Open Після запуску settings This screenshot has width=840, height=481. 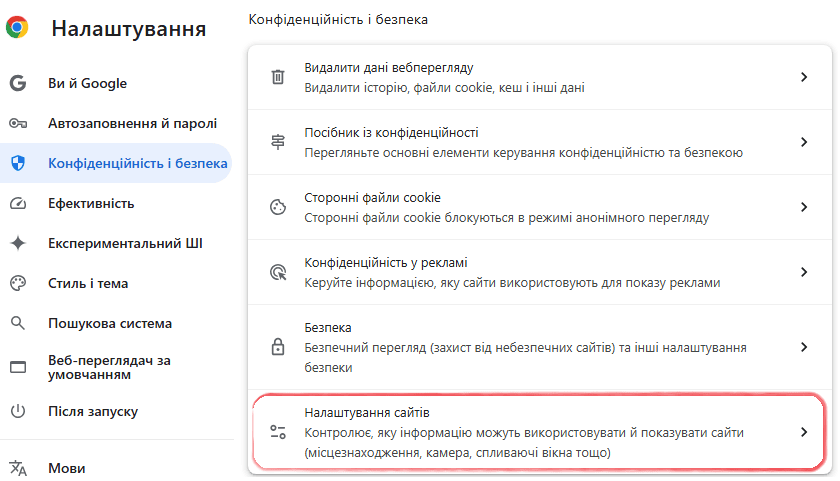tap(93, 411)
